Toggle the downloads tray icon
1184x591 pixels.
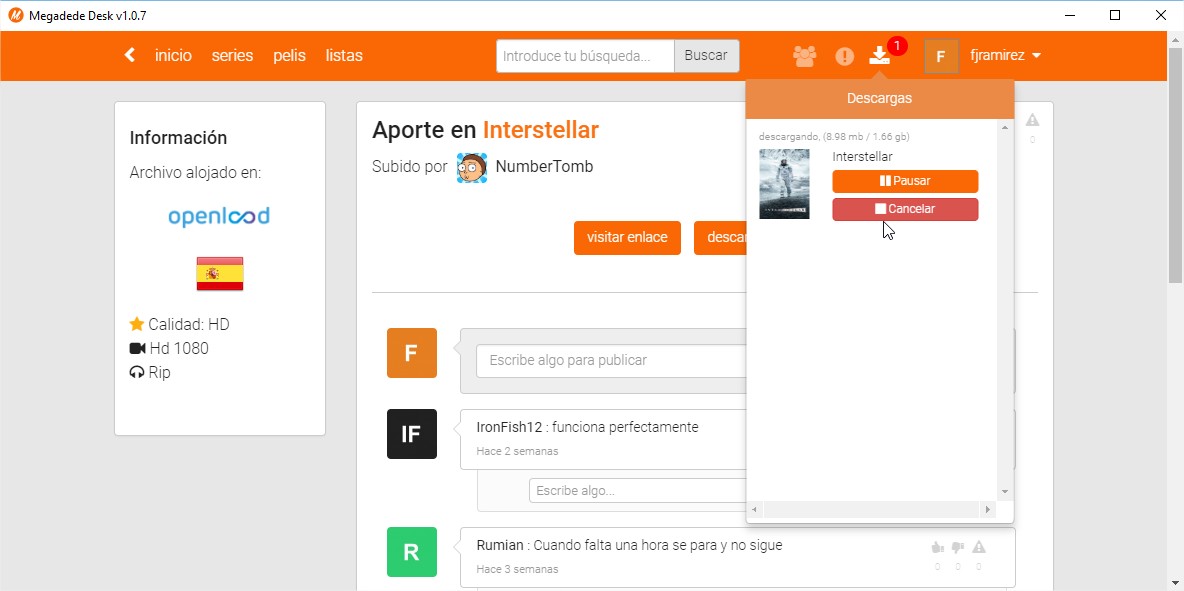(x=880, y=55)
